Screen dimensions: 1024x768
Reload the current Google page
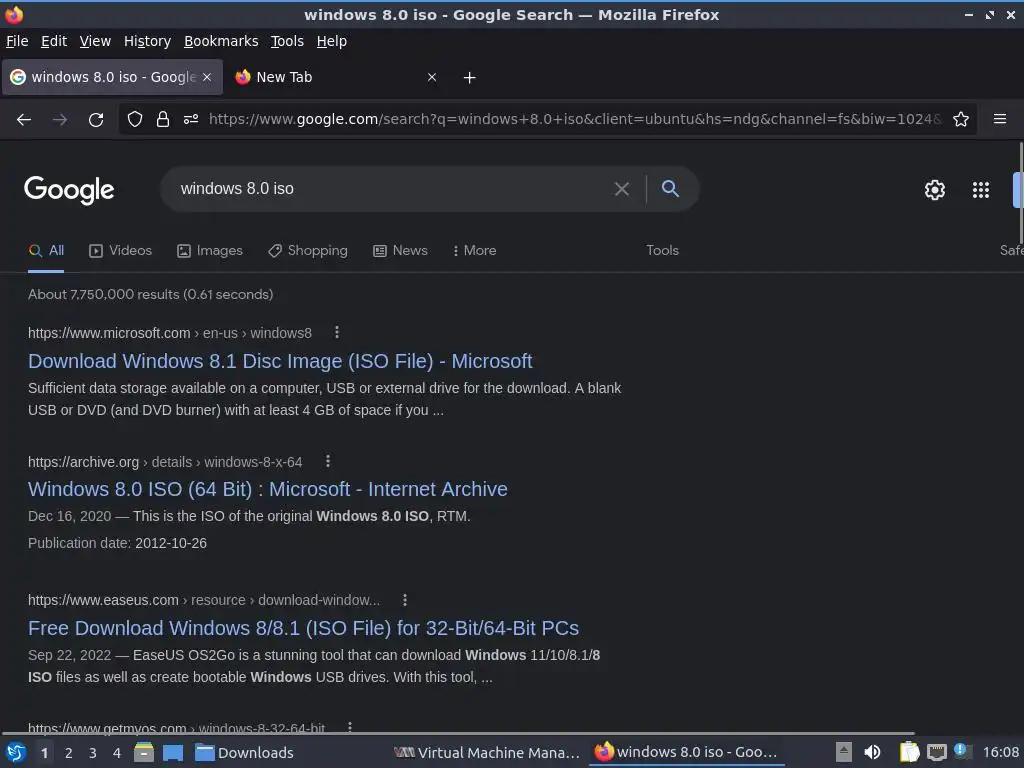click(96, 120)
